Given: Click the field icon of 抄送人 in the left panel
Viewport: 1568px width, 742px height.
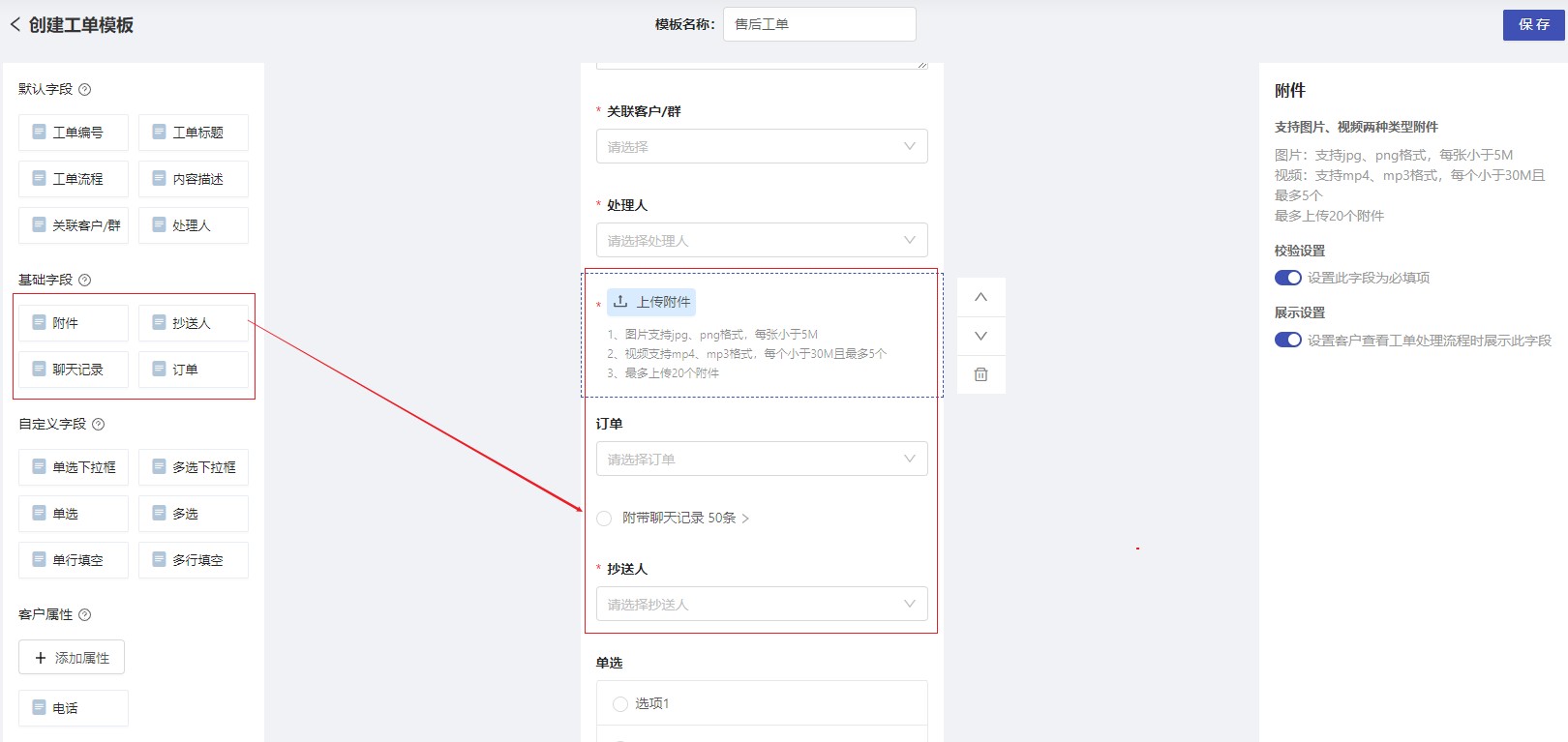Looking at the screenshot, I should (159, 322).
